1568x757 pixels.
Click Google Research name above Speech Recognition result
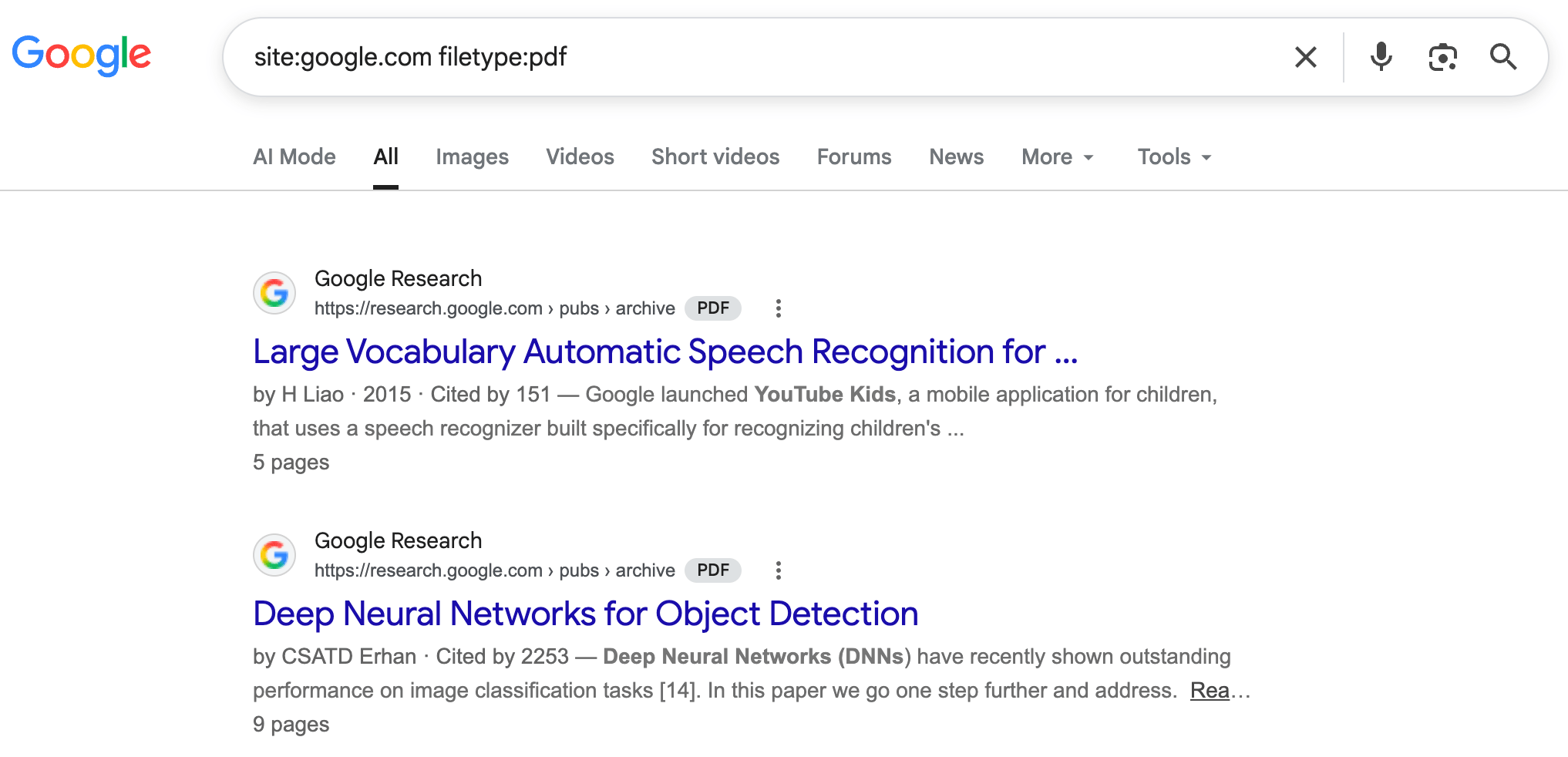coord(398,278)
